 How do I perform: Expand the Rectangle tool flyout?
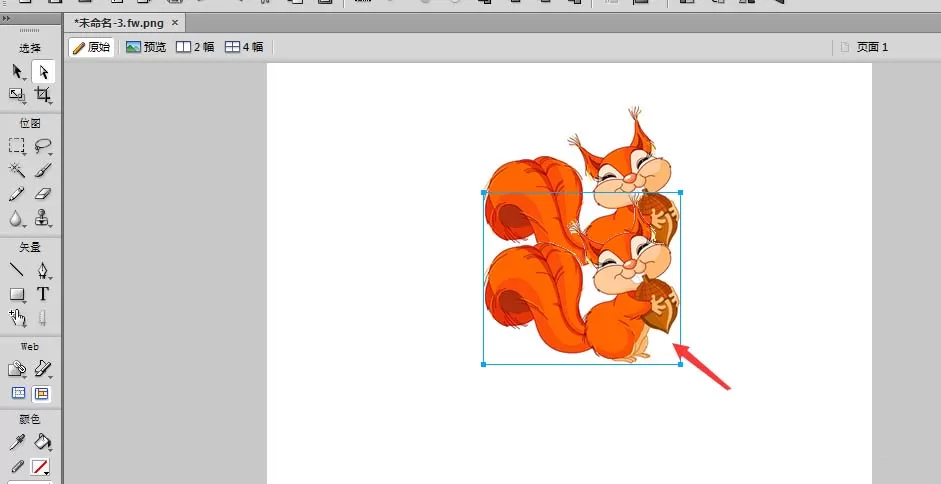coord(25,301)
